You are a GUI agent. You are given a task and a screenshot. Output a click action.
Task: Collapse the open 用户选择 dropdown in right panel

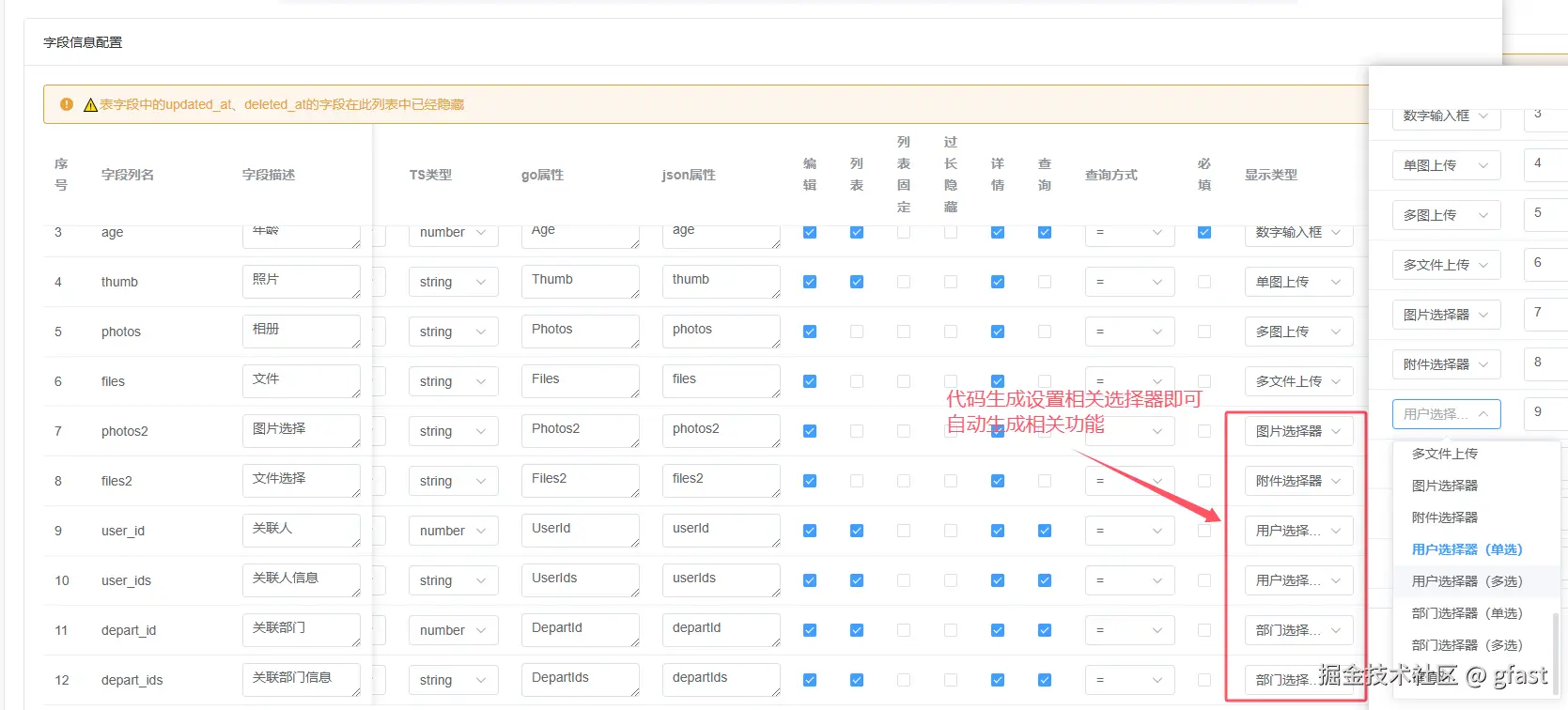[x=1446, y=414]
